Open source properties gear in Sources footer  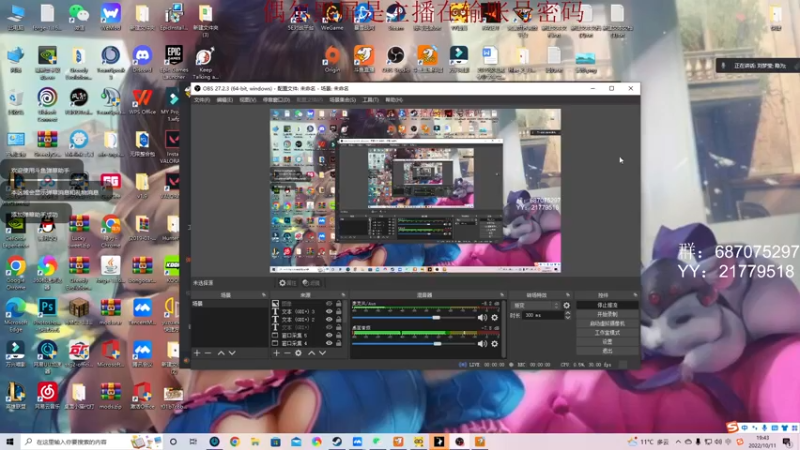pyautogui.click(x=298, y=353)
